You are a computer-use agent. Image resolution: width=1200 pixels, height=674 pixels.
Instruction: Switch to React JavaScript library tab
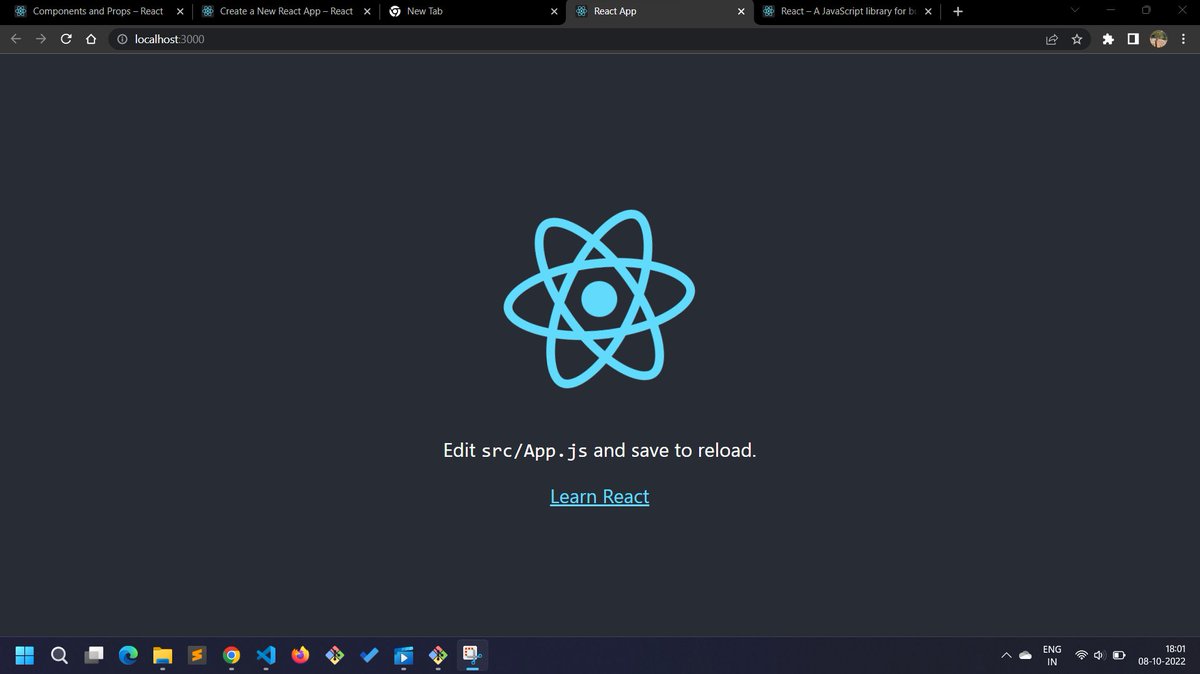[x=847, y=12]
